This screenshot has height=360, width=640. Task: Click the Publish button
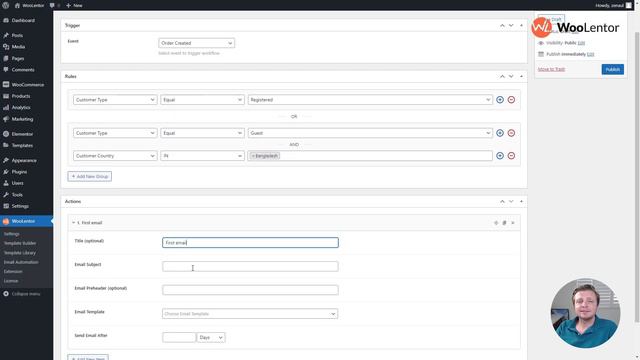tap(612, 69)
